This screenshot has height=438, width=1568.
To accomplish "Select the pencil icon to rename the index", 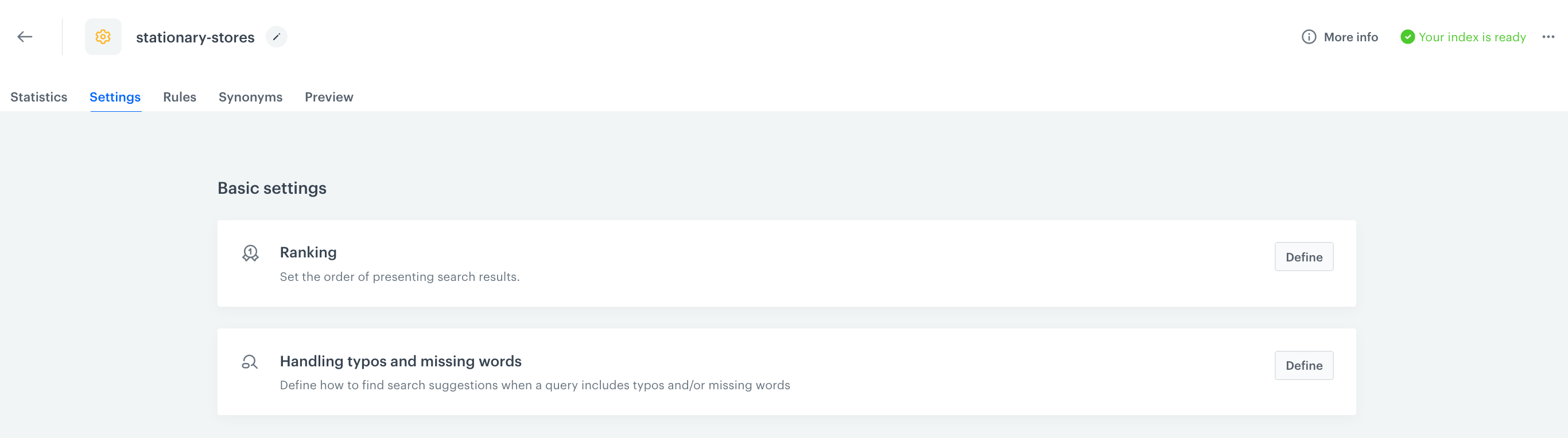I will (277, 37).
